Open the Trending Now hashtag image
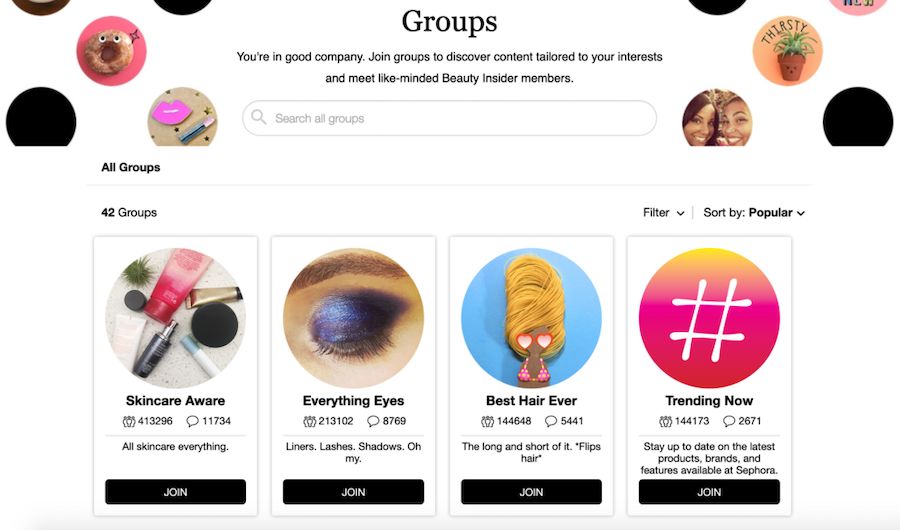The image size is (900, 530). coord(709,318)
